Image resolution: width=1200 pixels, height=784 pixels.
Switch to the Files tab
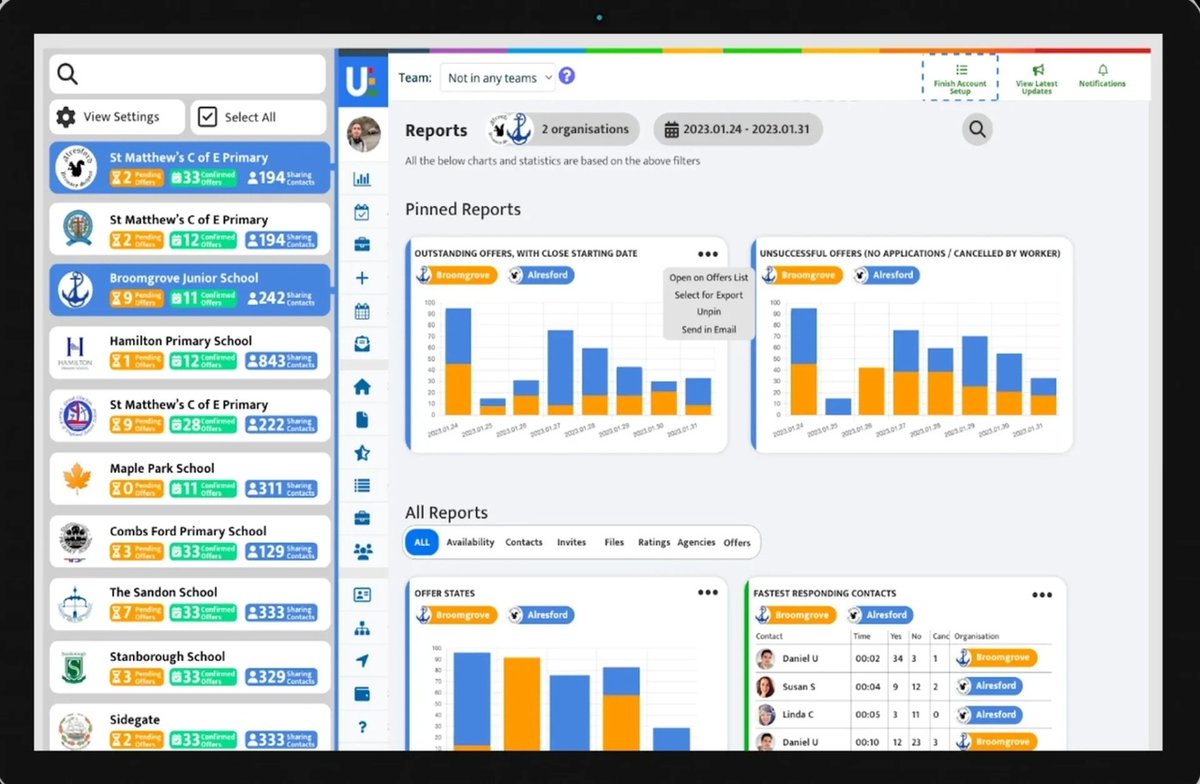click(614, 542)
